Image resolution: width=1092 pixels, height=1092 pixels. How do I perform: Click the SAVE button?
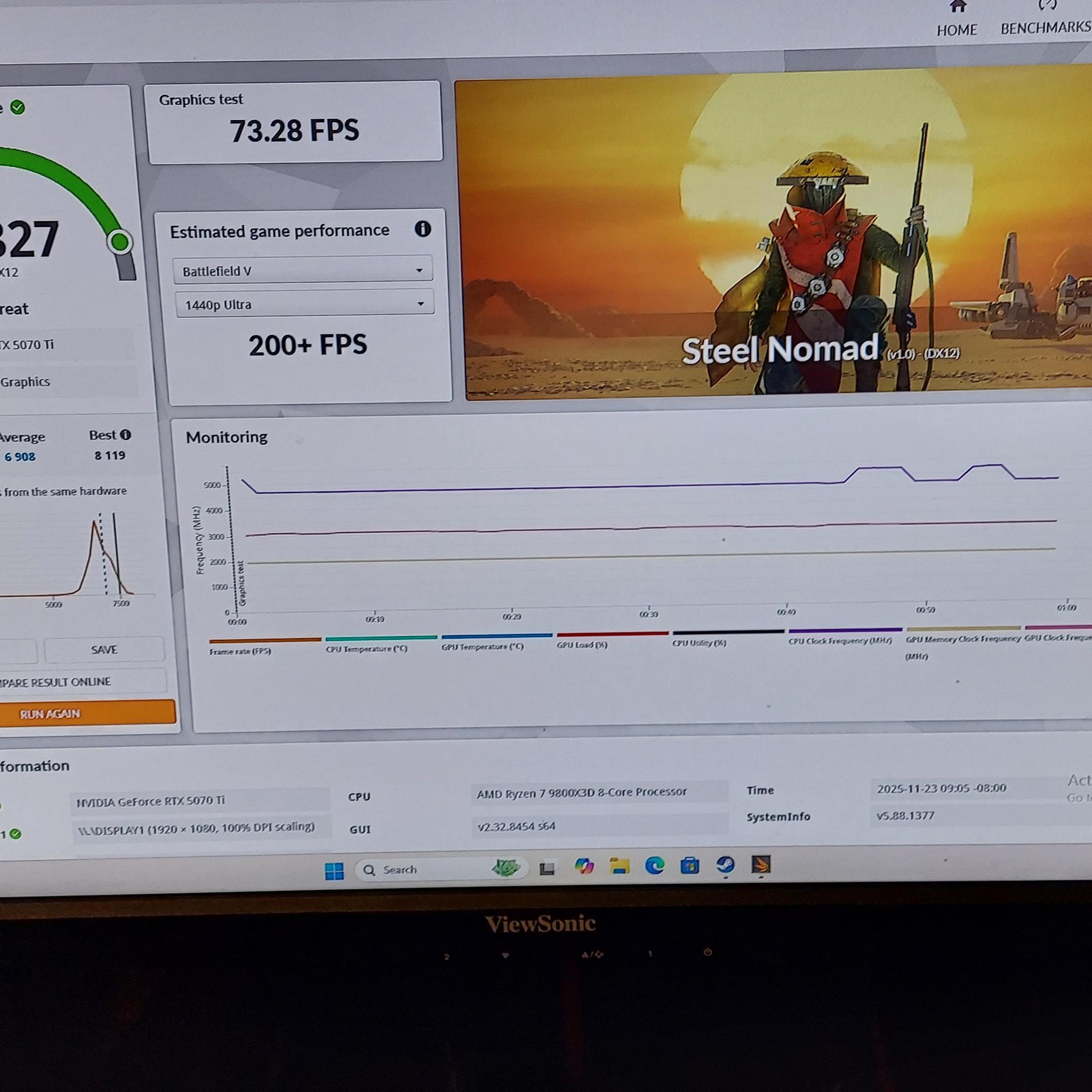click(105, 649)
